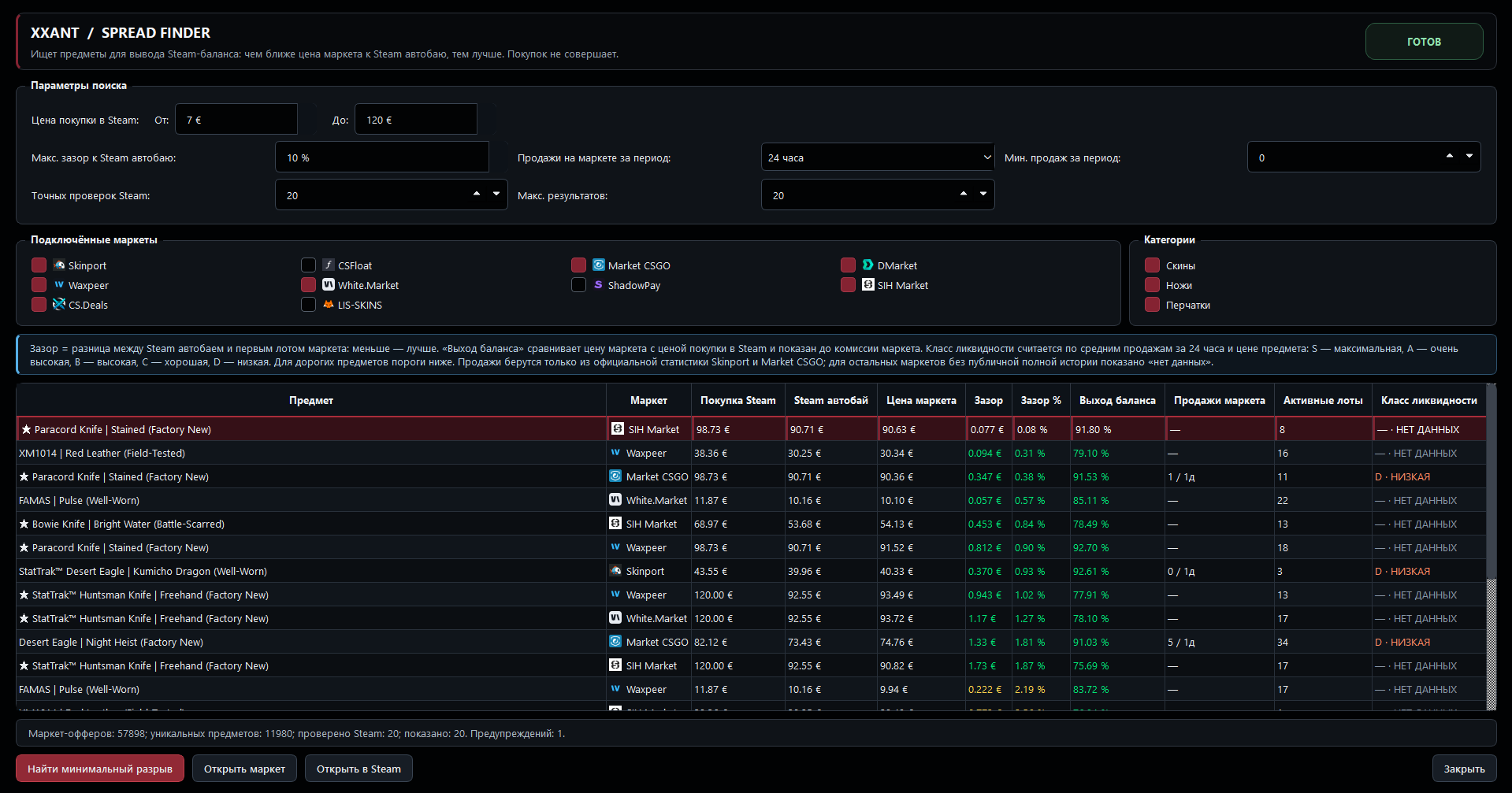Click the Открыть в Steam button
1512x793 pixels.
pyautogui.click(x=358, y=769)
